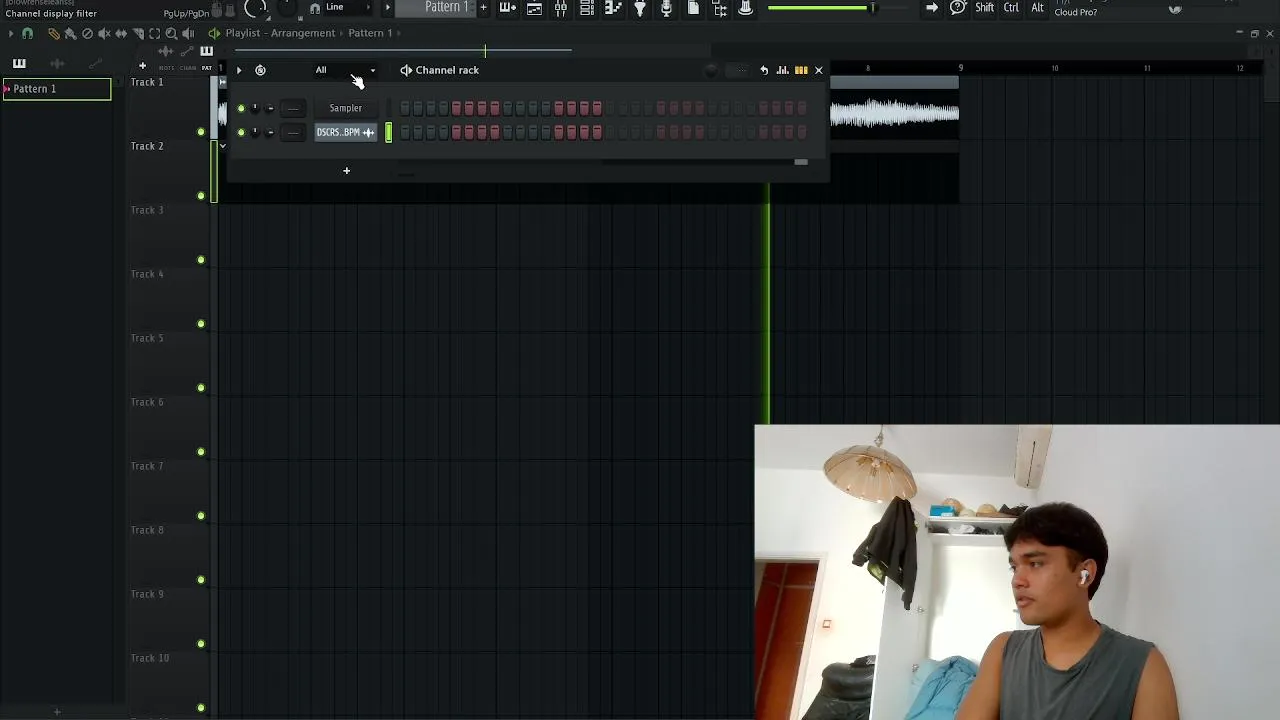1280x720 pixels.
Task: Select the Playback speaker tool in Playlist
Action: (188, 33)
